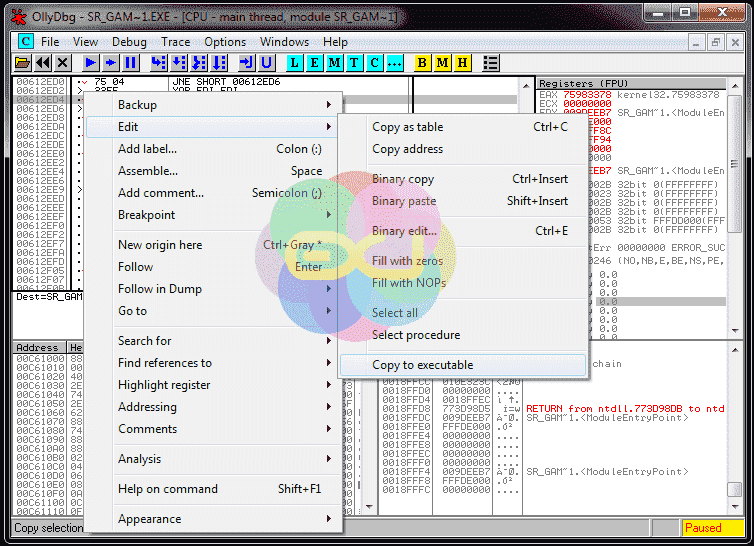Open the Log window with L button

point(294,63)
